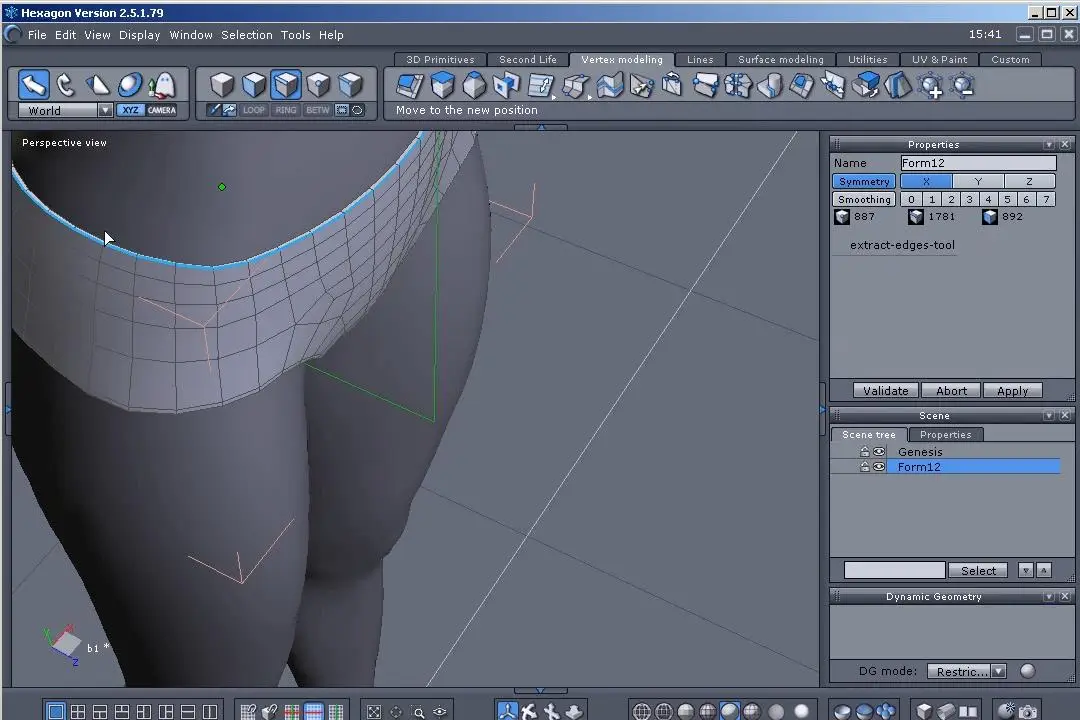The height and width of the screenshot is (720, 1080).
Task: Select the zoom-out magnifier tool with minus
Action: [x=962, y=85]
